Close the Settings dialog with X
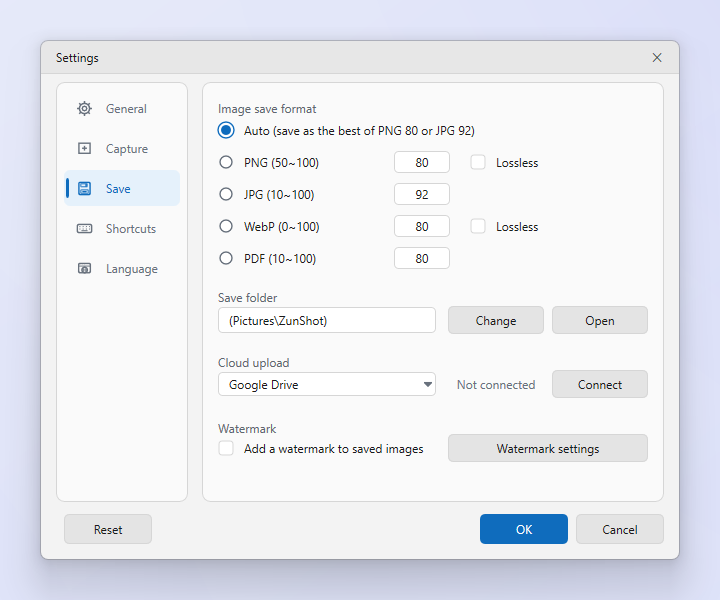This screenshot has width=720, height=600. coord(657,57)
